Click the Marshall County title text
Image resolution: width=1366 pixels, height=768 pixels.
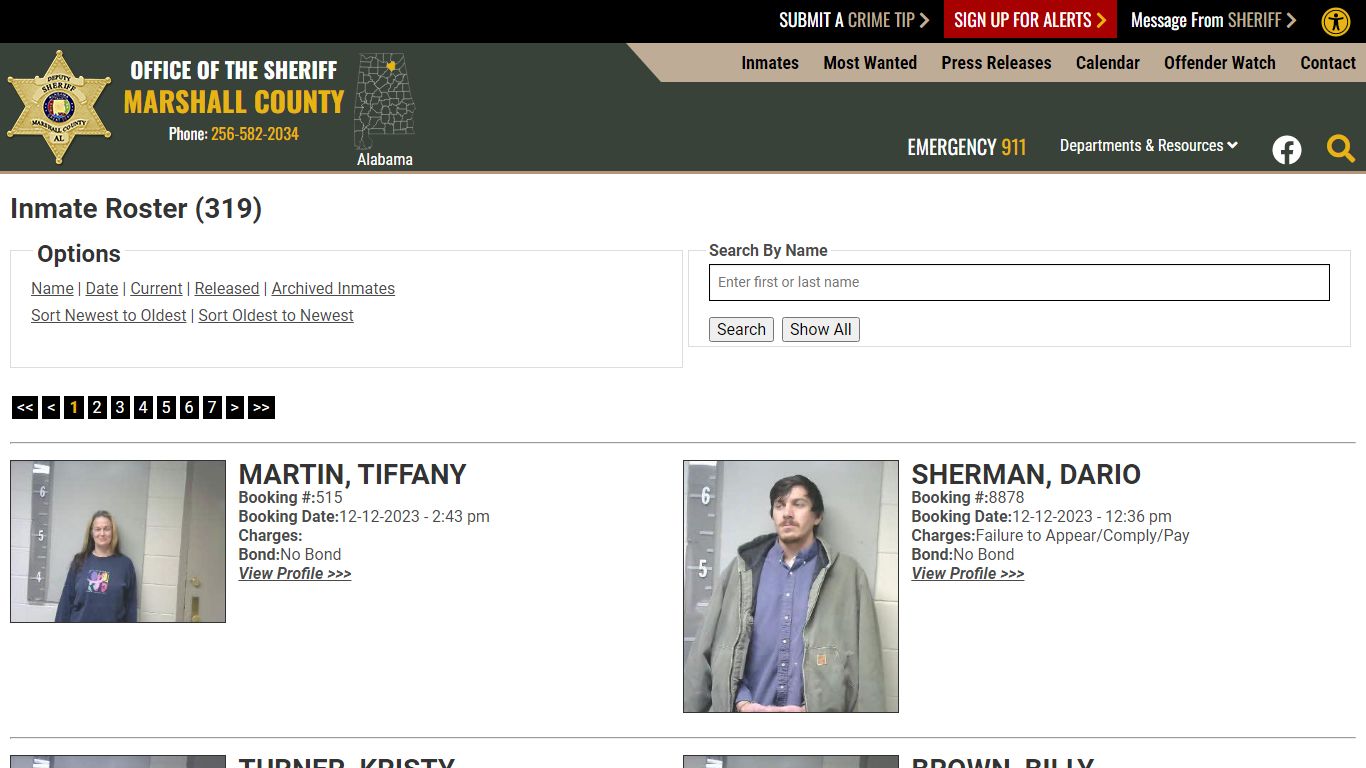(234, 101)
